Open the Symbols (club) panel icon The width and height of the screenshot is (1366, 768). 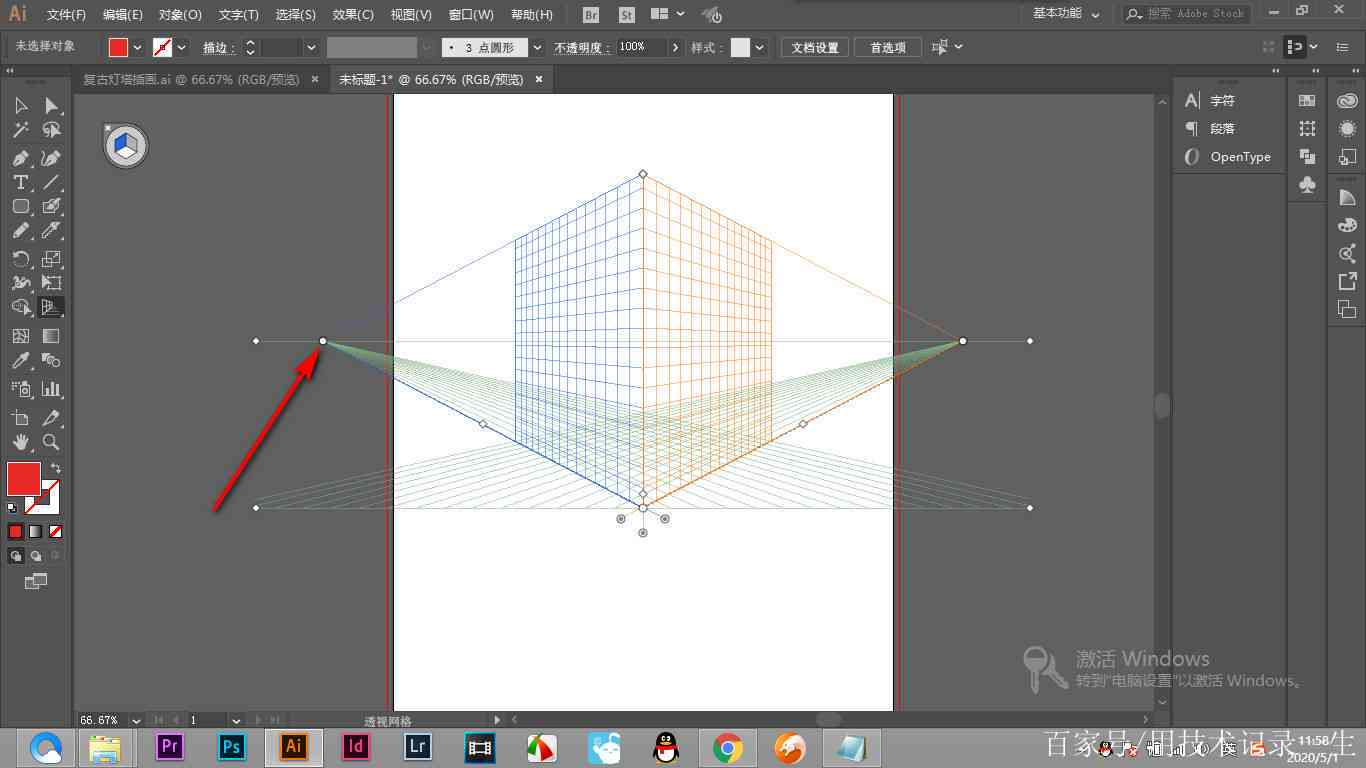(x=1307, y=184)
